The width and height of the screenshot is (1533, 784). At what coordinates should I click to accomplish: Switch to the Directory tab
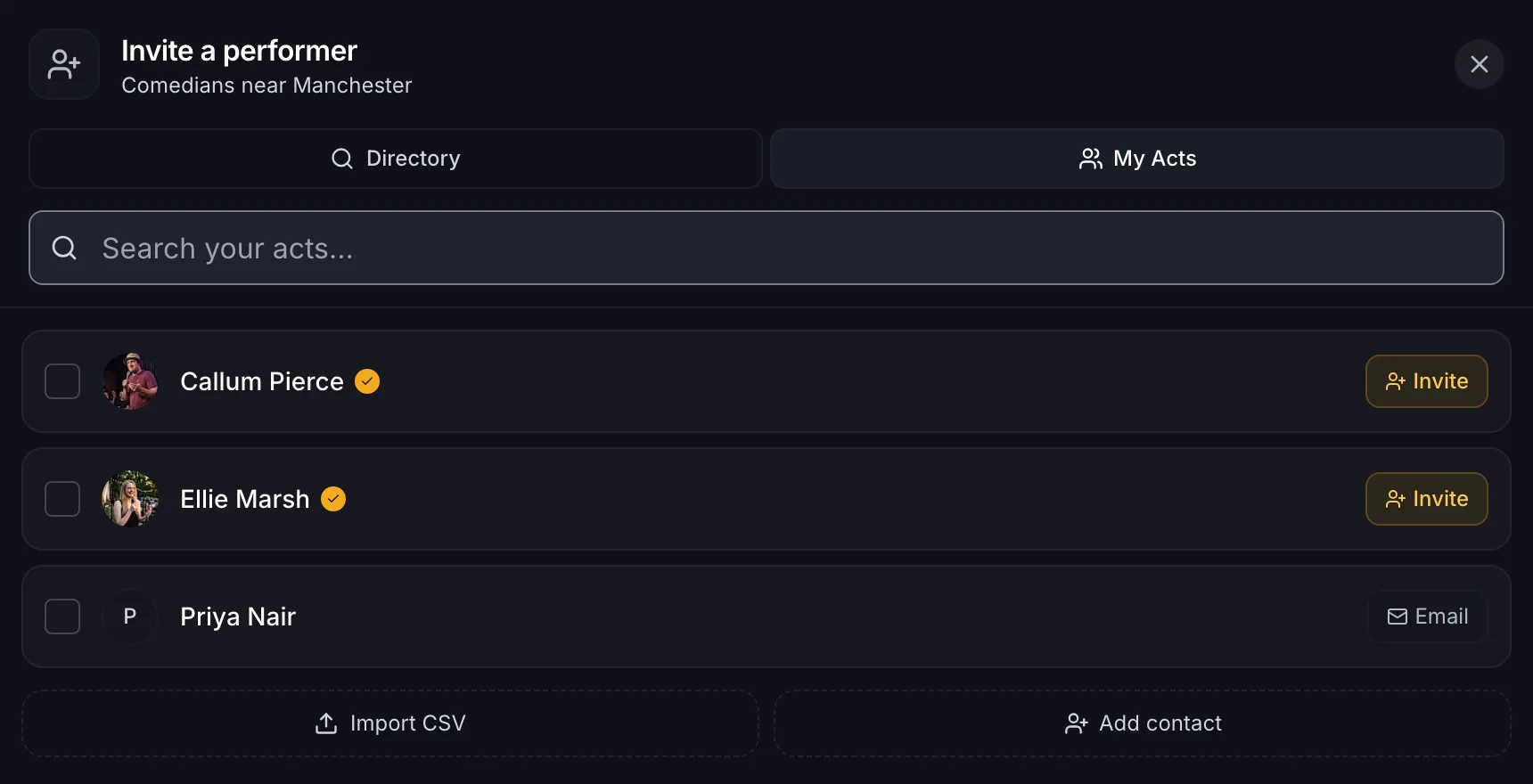click(396, 159)
